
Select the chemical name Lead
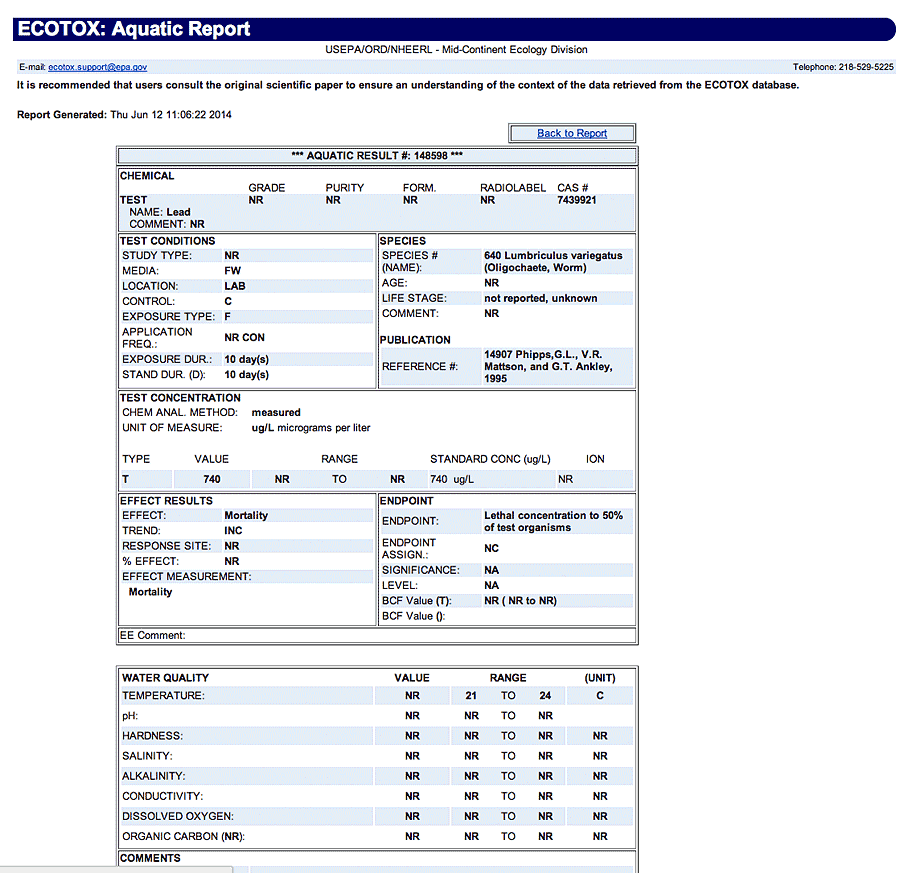point(178,212)
